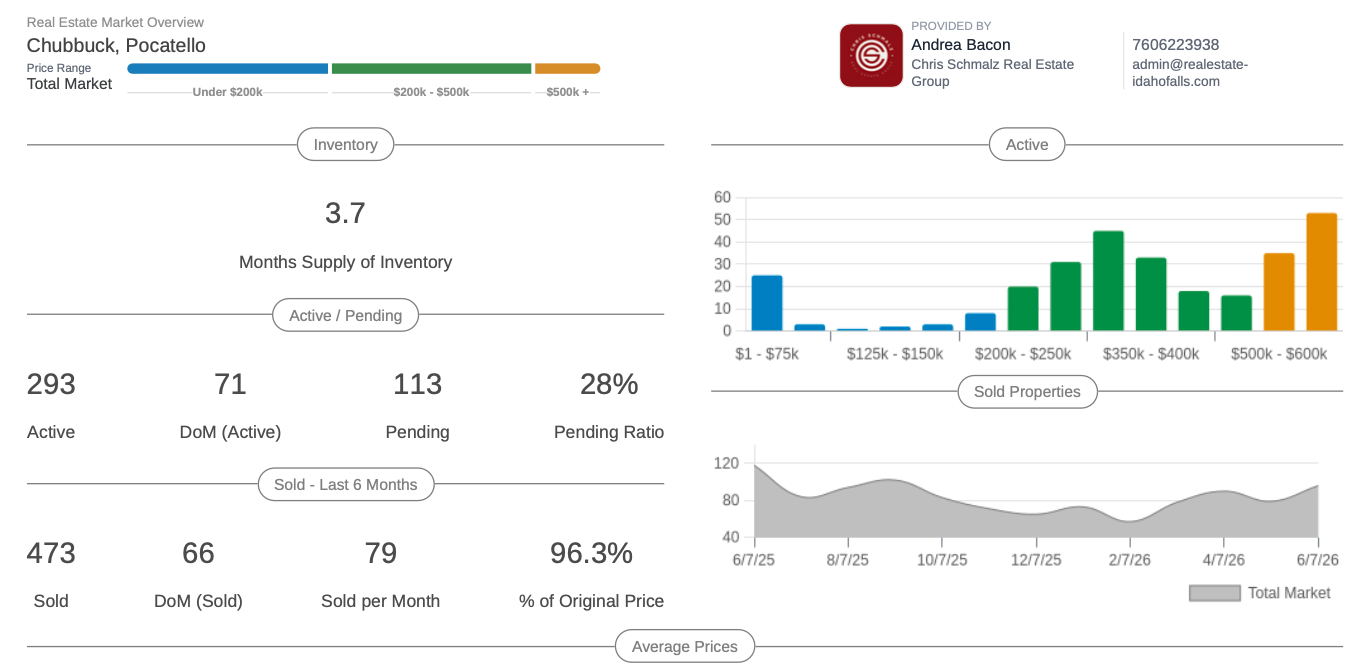Select the orange $500k+ price range bar
This screenshot has height=672, width=1371.
(x=567, y=69)
